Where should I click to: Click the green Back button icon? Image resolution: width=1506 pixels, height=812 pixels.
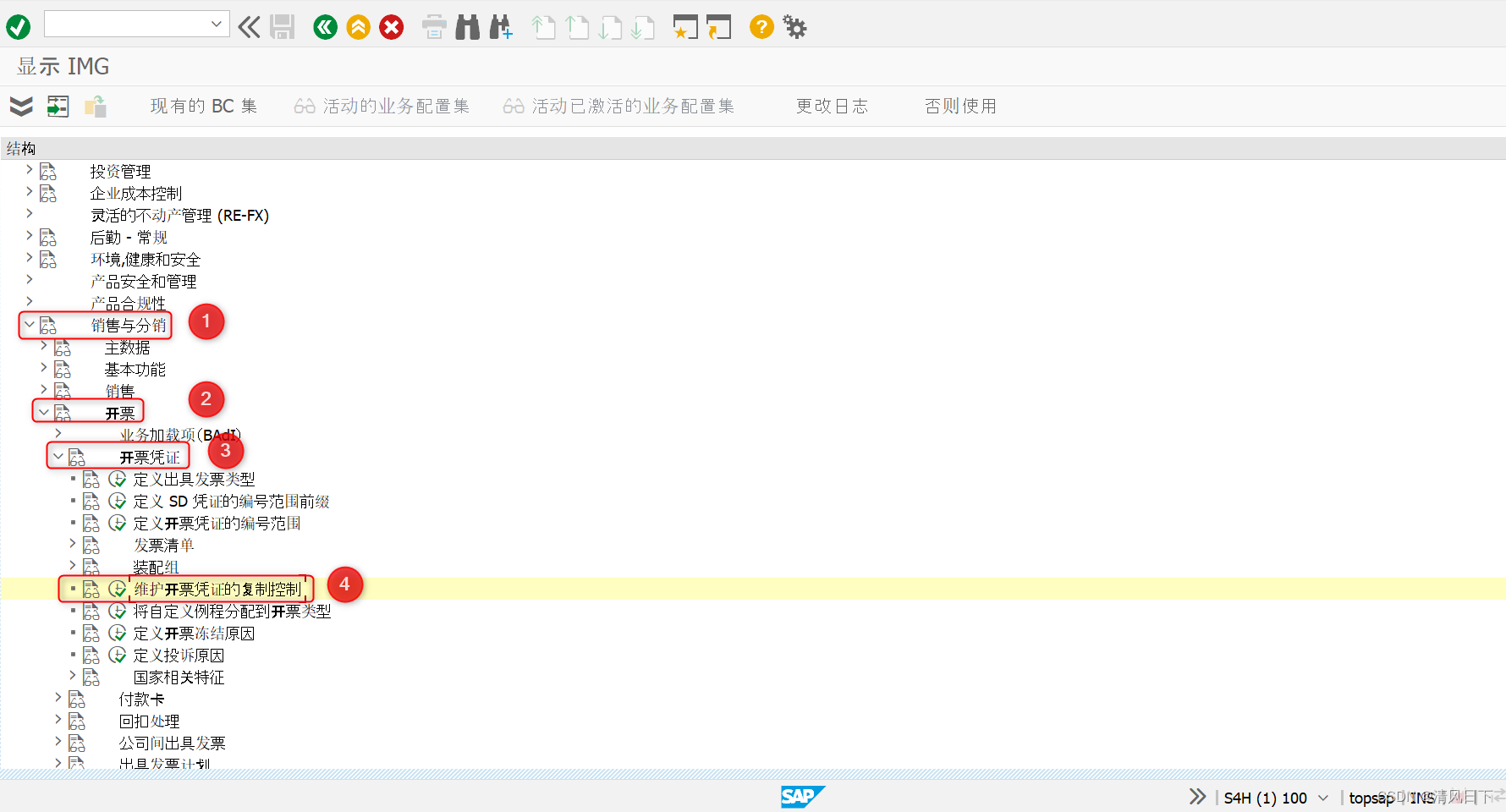326,27
